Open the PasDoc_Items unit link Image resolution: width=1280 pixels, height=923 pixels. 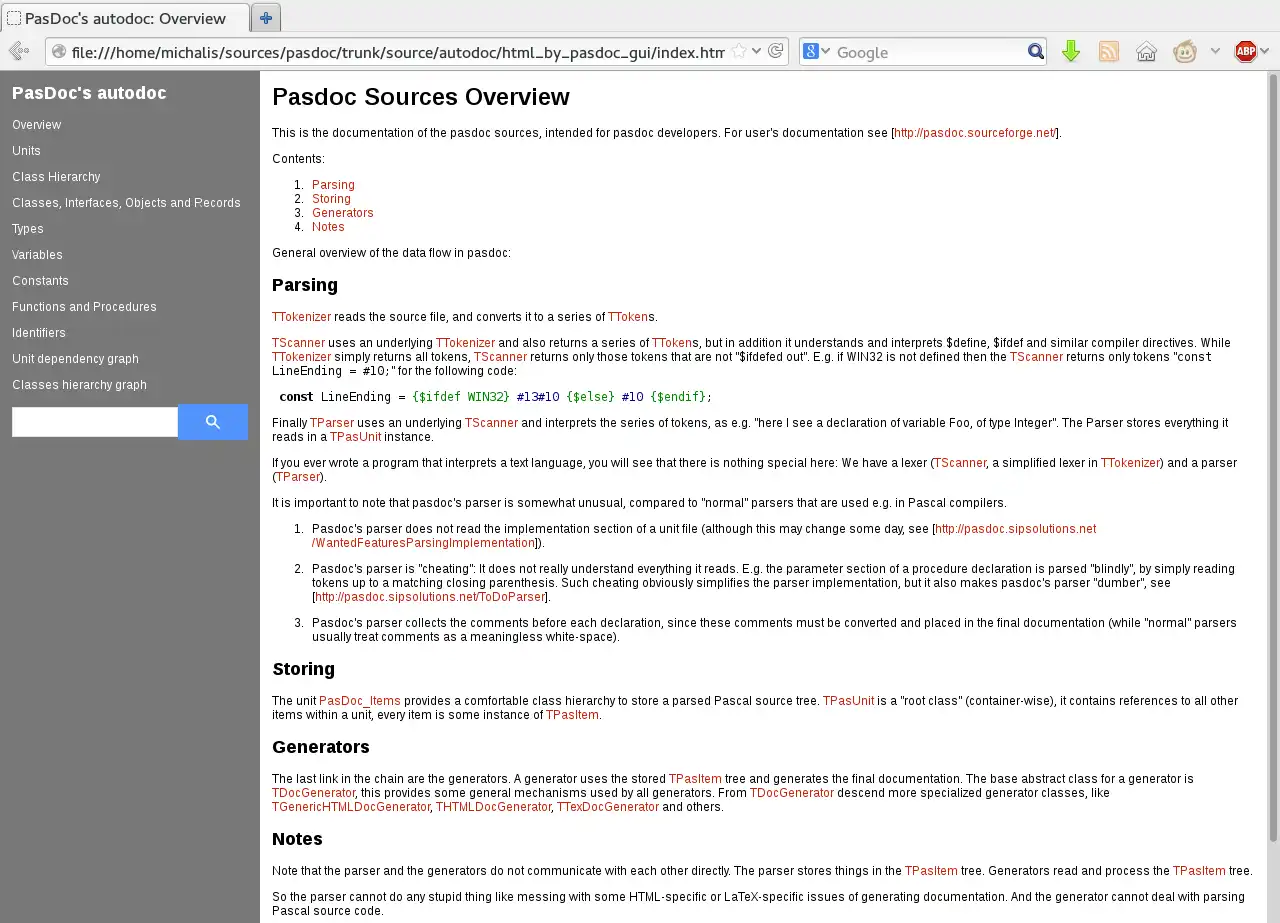(360, 701)
